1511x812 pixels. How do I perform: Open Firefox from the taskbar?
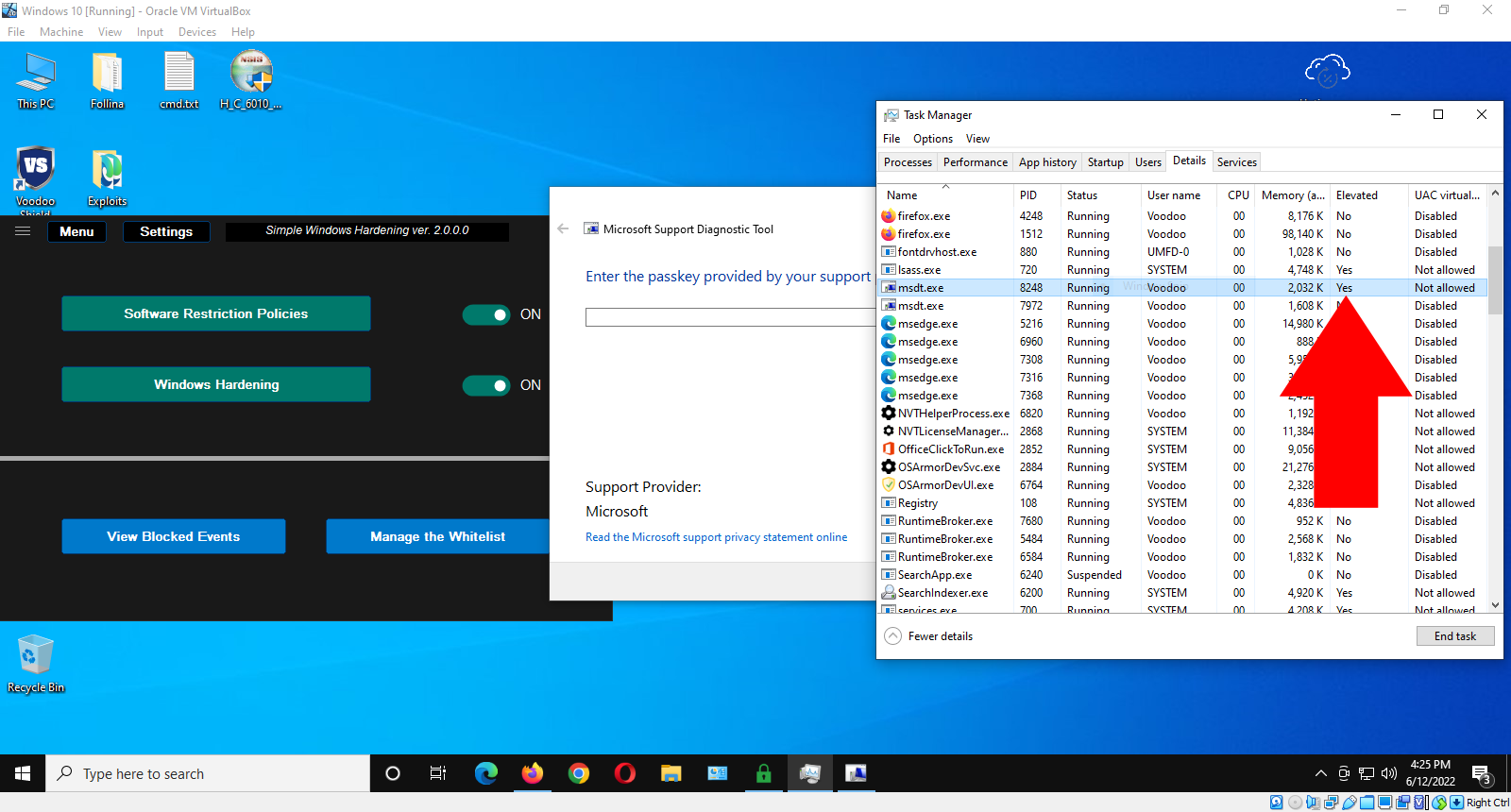click(x=533, y=773)
